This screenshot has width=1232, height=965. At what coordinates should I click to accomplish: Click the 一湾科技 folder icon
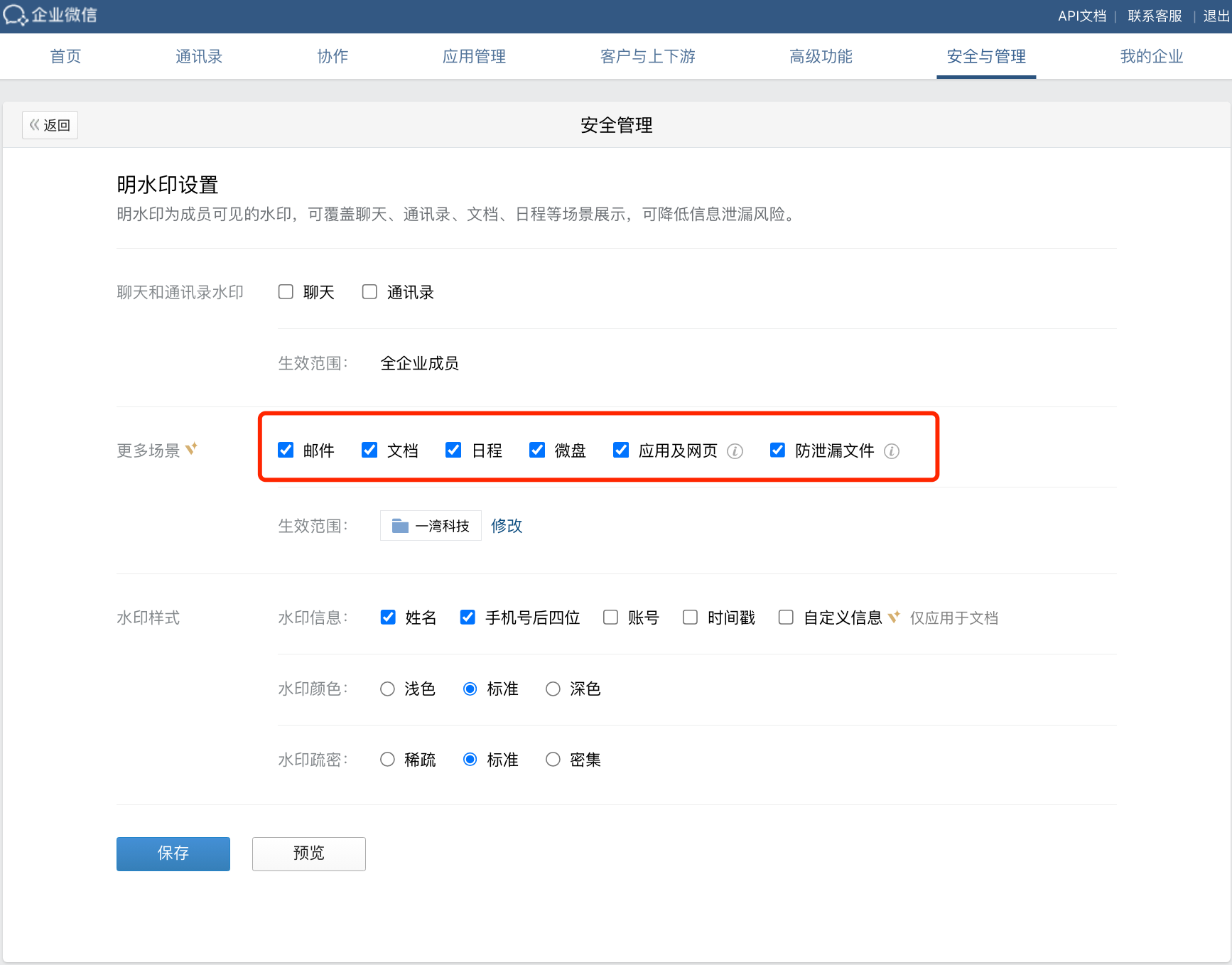[x=400, y=526]
